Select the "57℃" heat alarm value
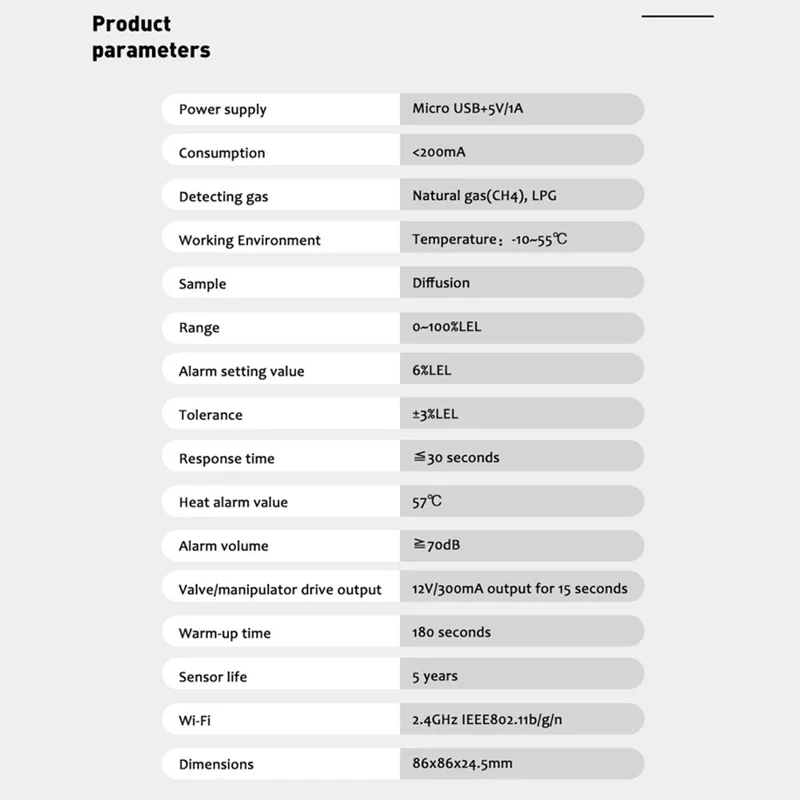Image resolution: width=800 pixels, height=800 pixels. point(427,501)
